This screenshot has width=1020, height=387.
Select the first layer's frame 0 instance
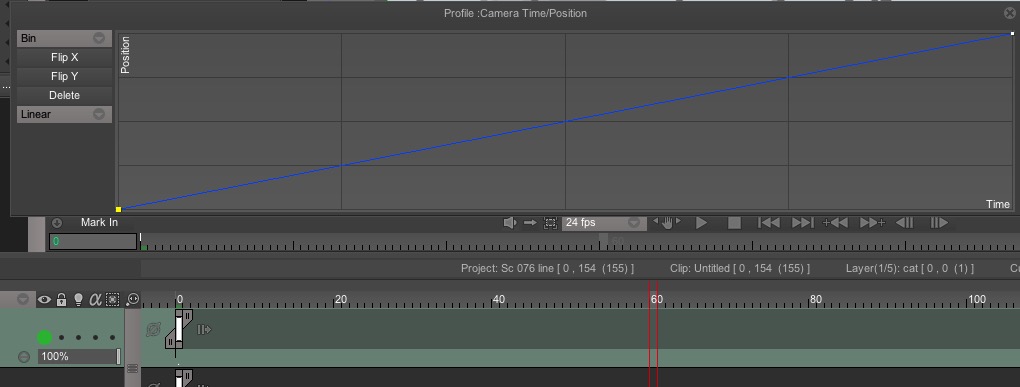(x=179, y=329)
